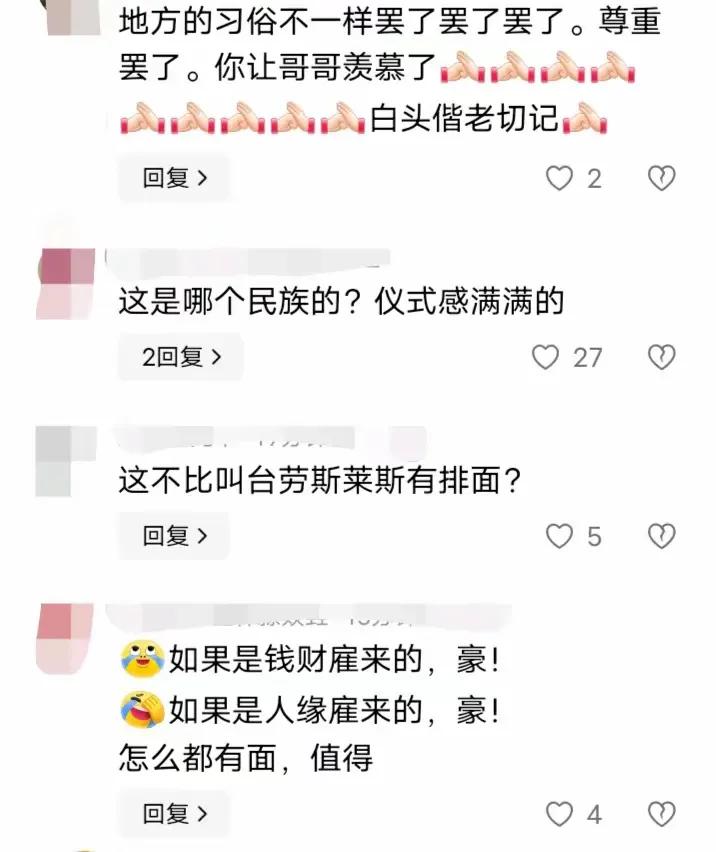Tap broken heart on 有排面 comment
716x852 pixels.
coord(661,536)
